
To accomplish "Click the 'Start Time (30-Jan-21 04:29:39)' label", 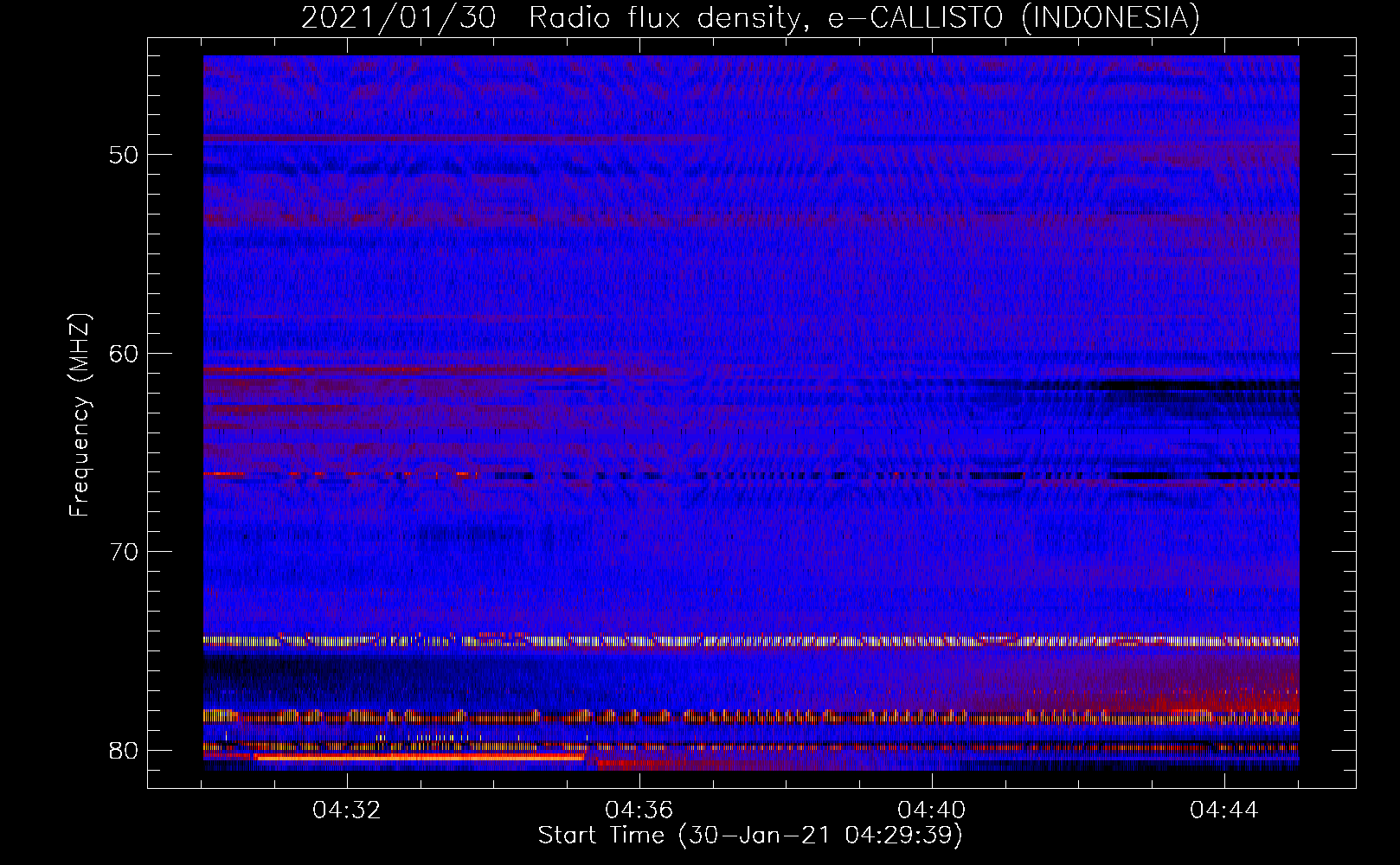I will pos(750,836).
